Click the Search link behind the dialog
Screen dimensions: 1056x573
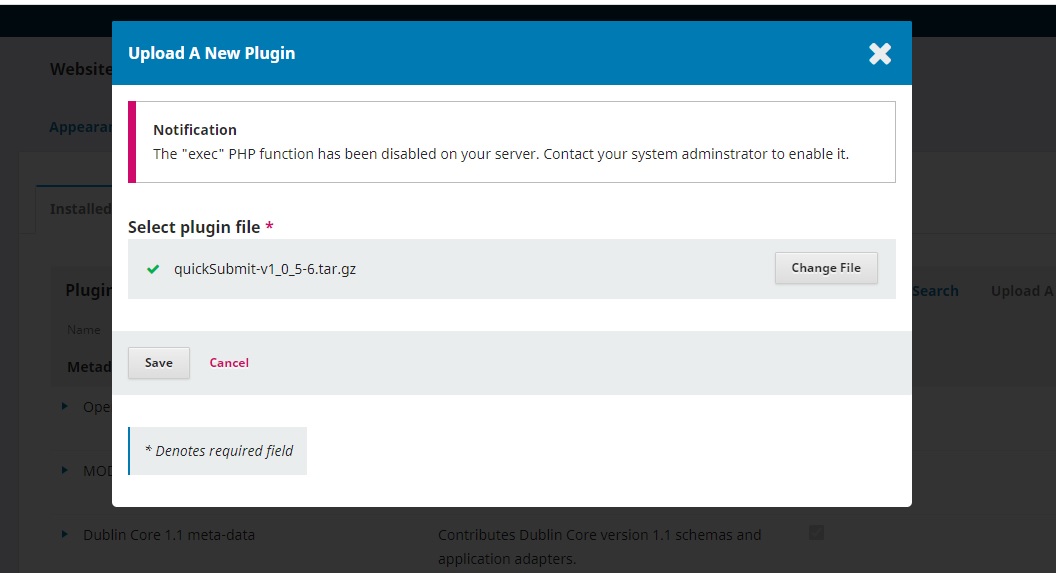tap(935, 291)
